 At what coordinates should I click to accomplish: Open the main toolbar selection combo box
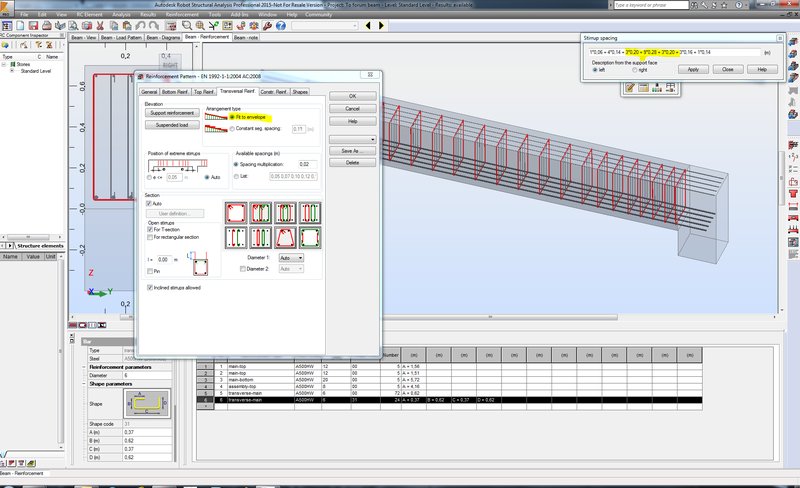[x=324, y=26]
